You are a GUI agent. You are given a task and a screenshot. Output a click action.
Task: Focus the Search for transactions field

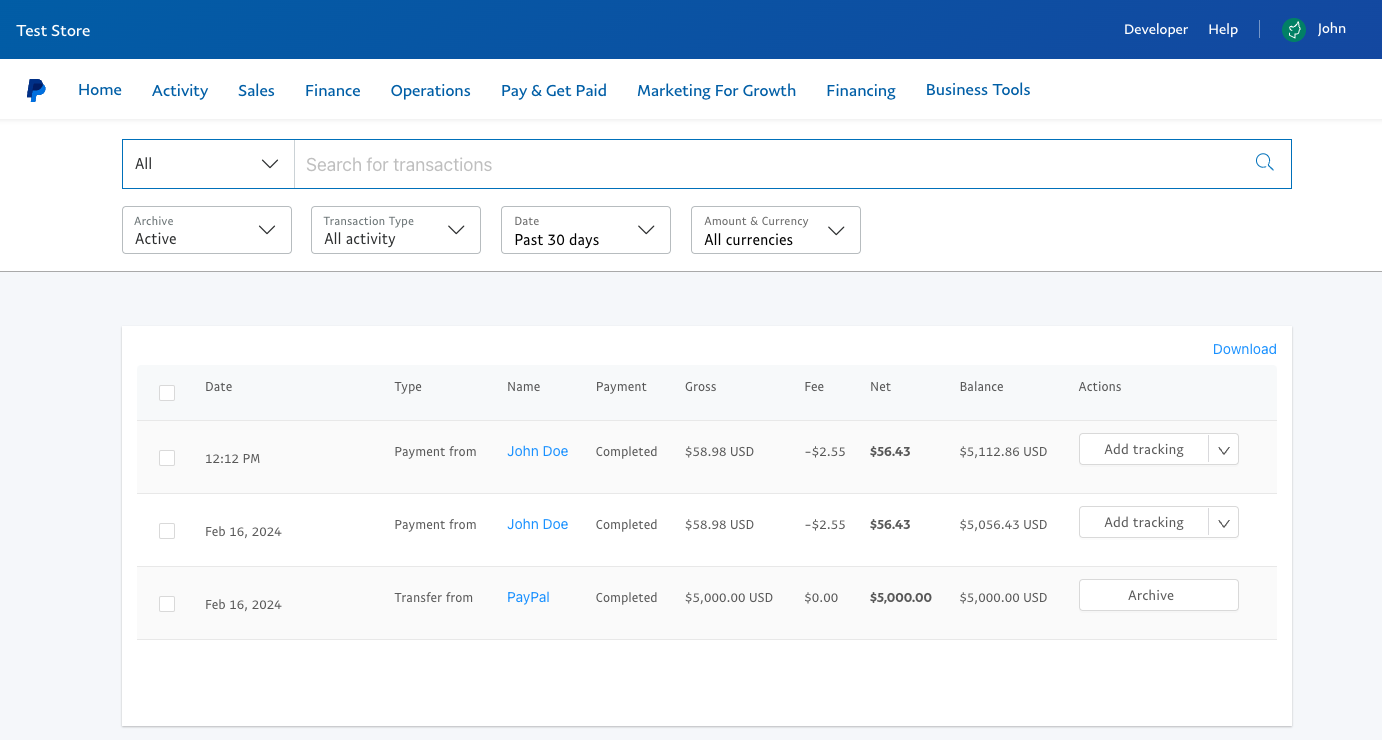pos(770,164)
